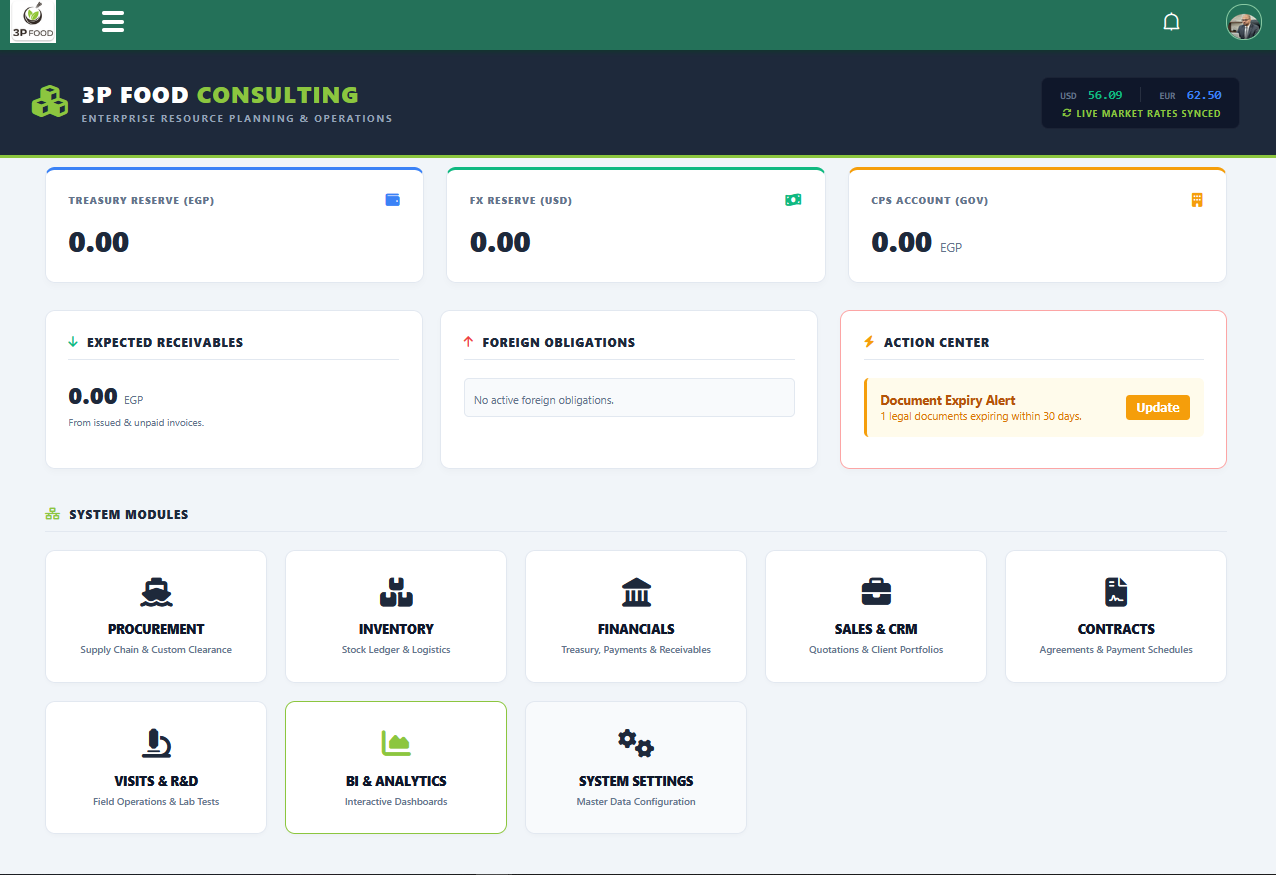The image size is (1276, 875).
Task: Click the FX Reserve money bill icon
Action: pyautogui.click(x=793, y=200)
